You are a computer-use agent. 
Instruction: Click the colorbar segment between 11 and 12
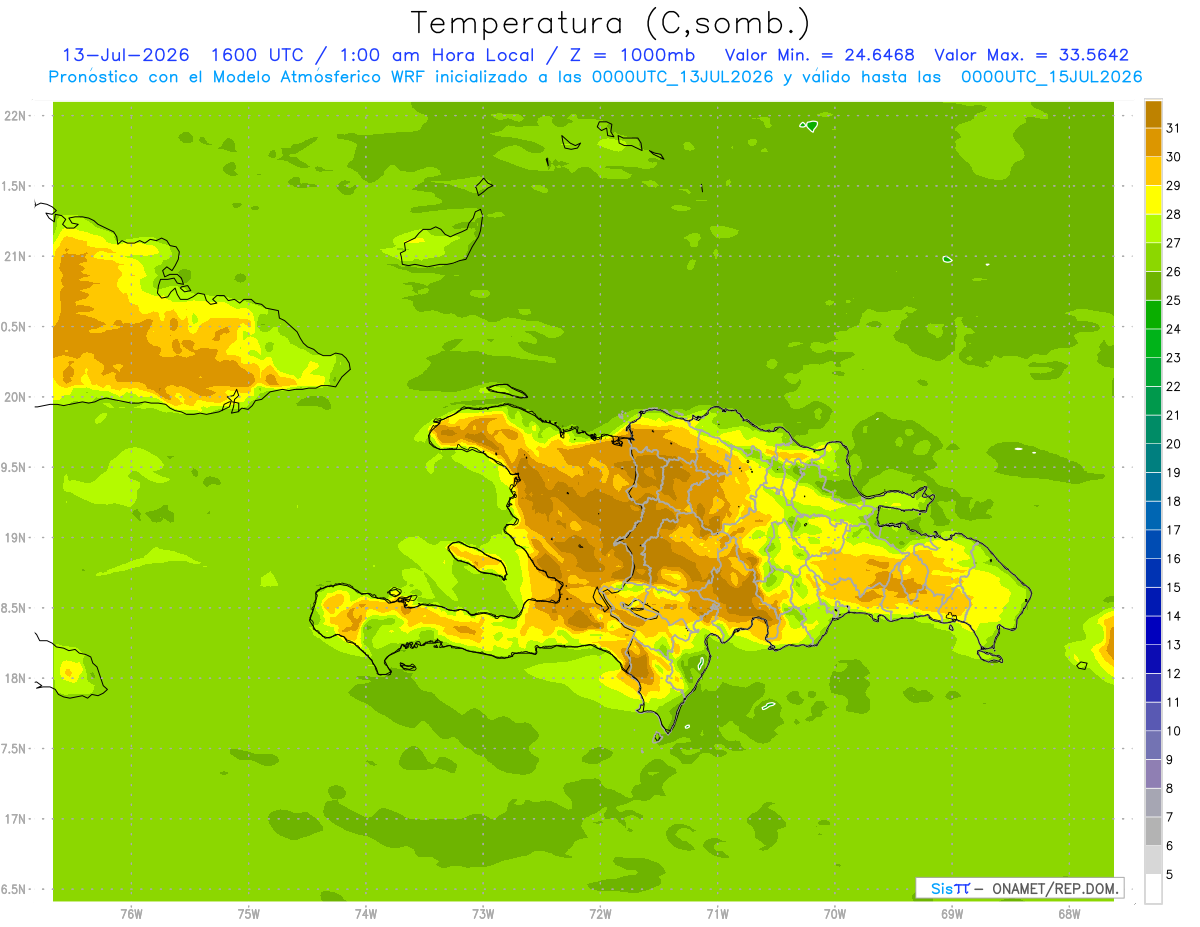1153,688
